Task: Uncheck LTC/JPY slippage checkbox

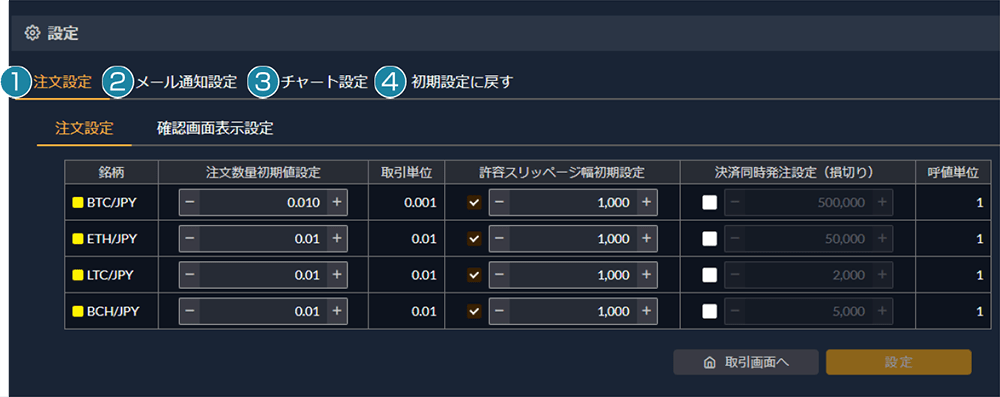Action: click(x=474, y=275)
